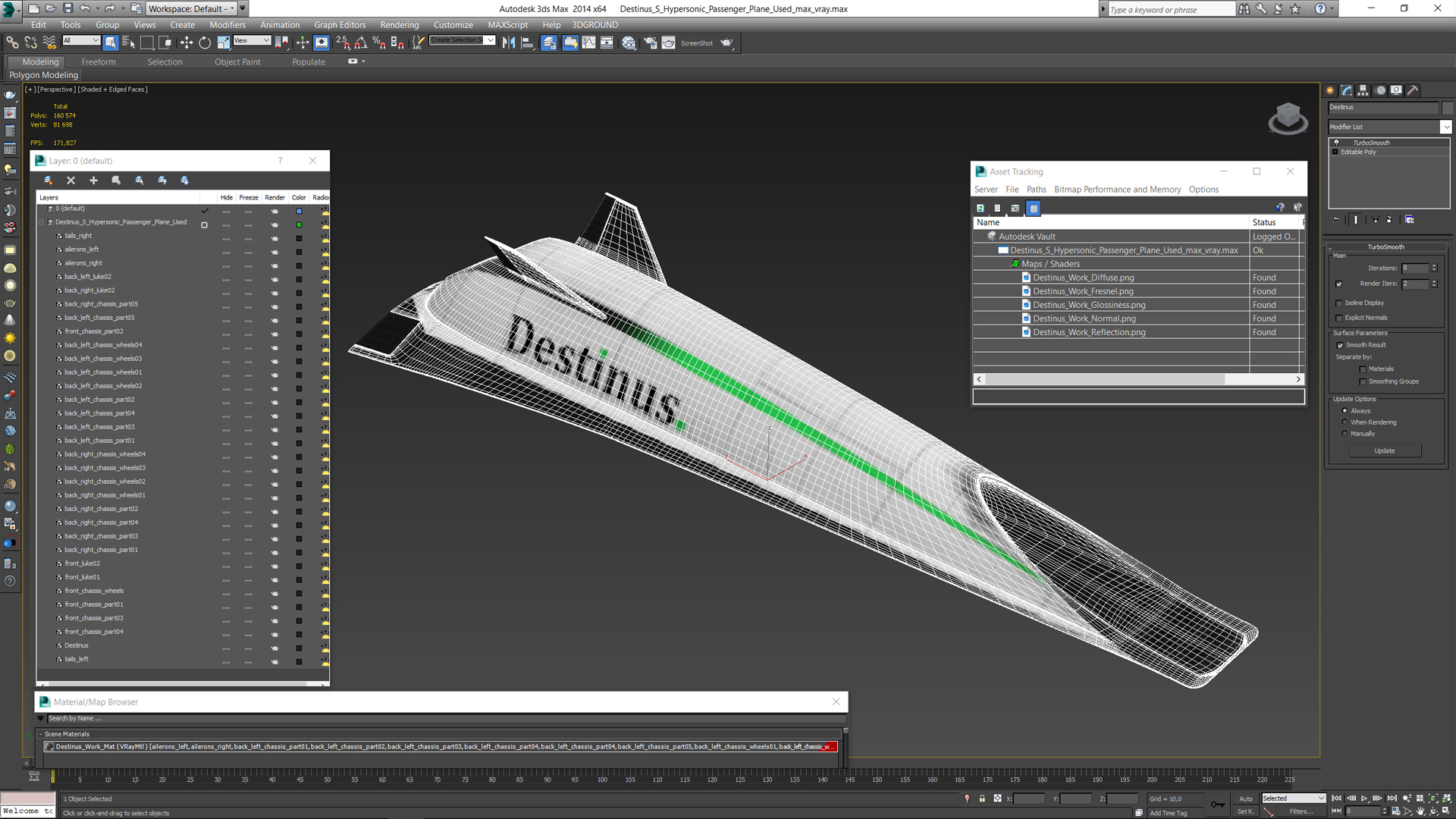Uncheck Smooth Result checkbox
Screen dimensions: 1456x819
pos(1340,346)
